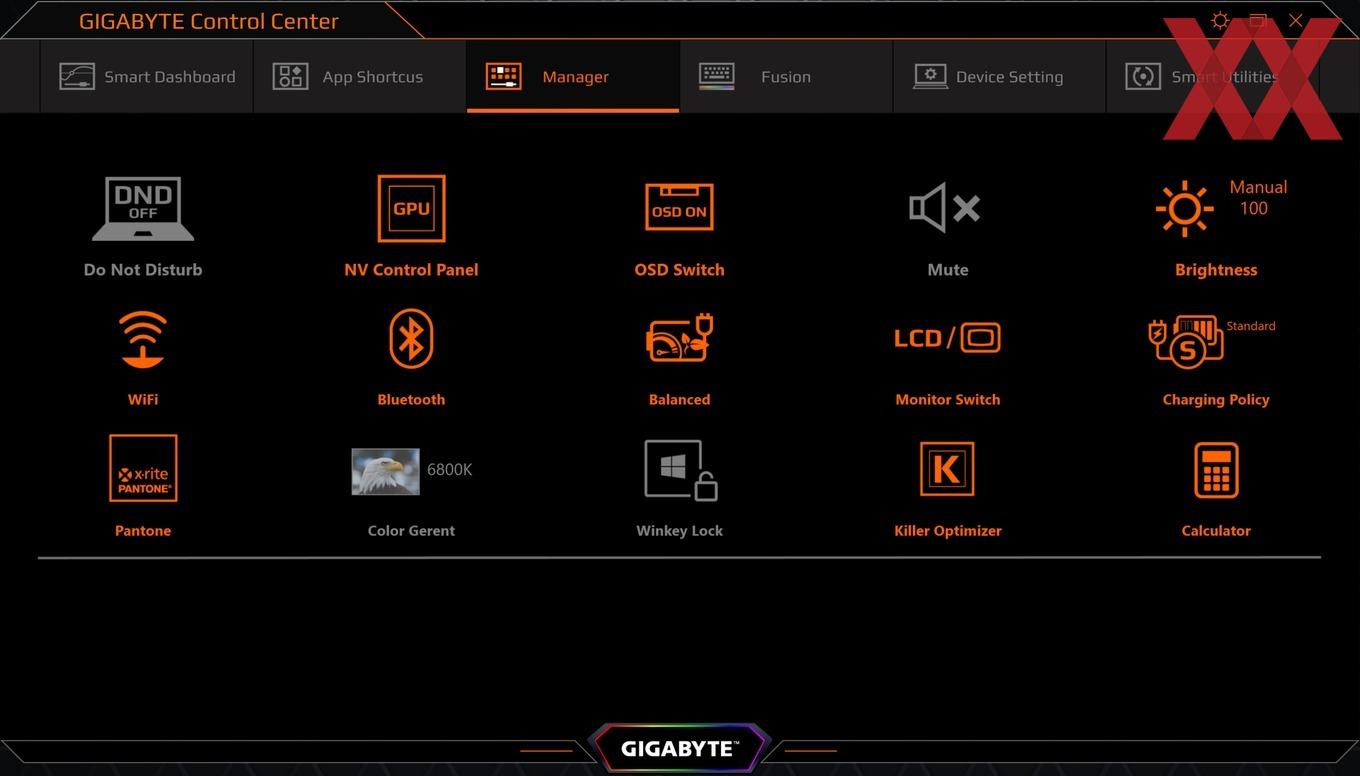Switch to the Smart Dashboard tab

147,77
